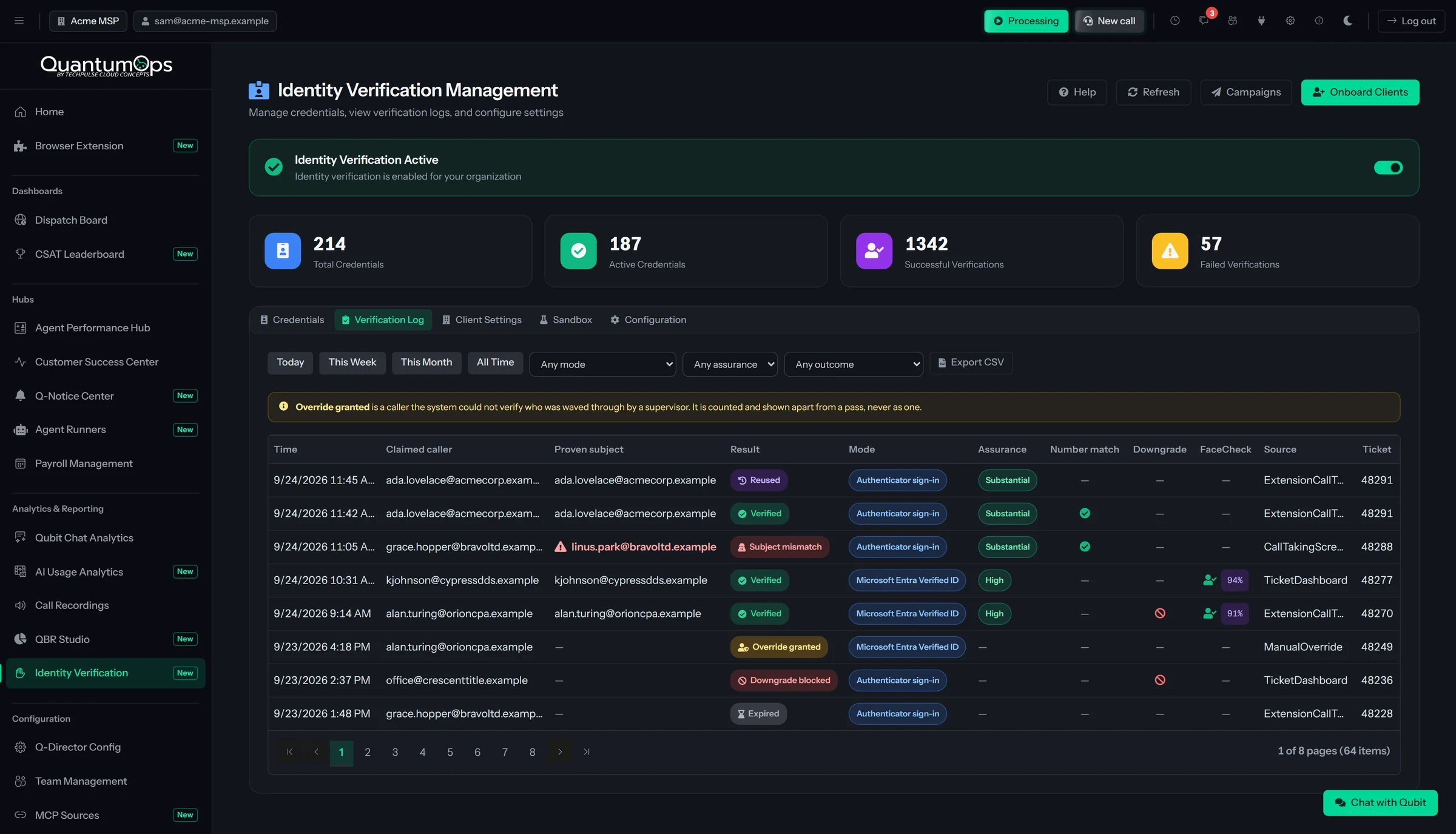Go to next page arrow in pagination
This screenshot has width=1456, height=834.
point(560,752)
